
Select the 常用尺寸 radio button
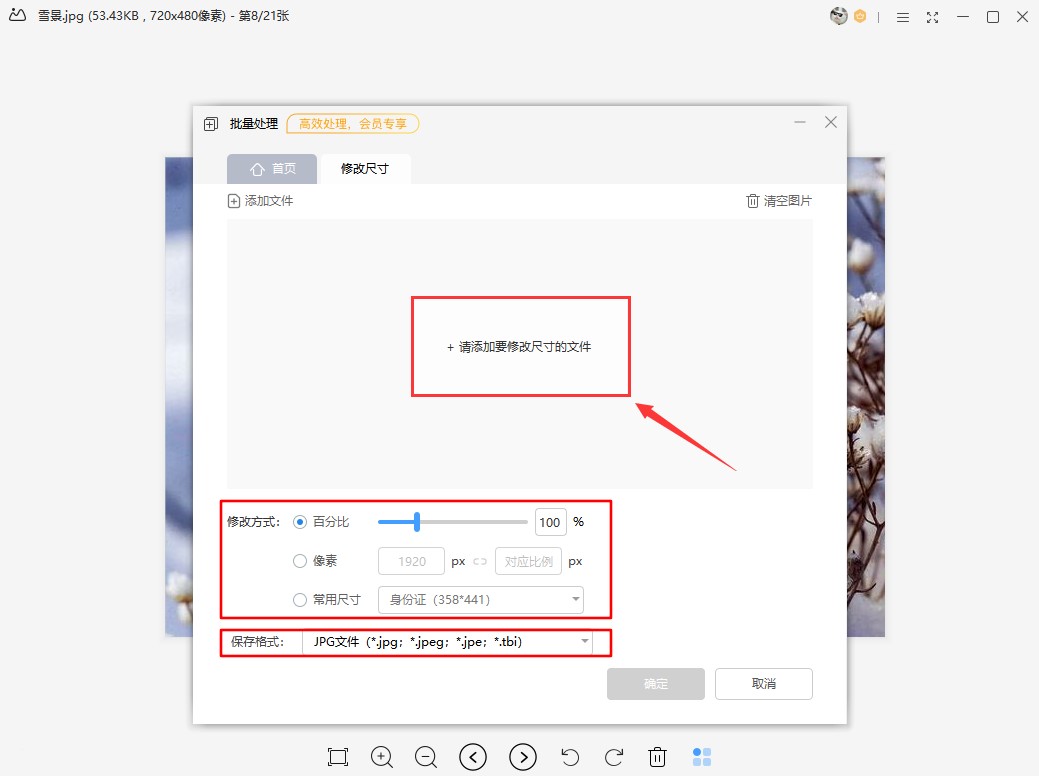point(300,600)
